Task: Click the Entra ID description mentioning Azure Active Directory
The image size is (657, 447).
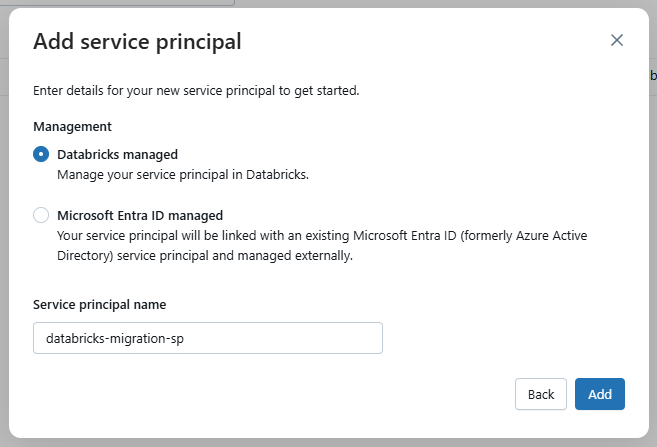Action: 322,245
